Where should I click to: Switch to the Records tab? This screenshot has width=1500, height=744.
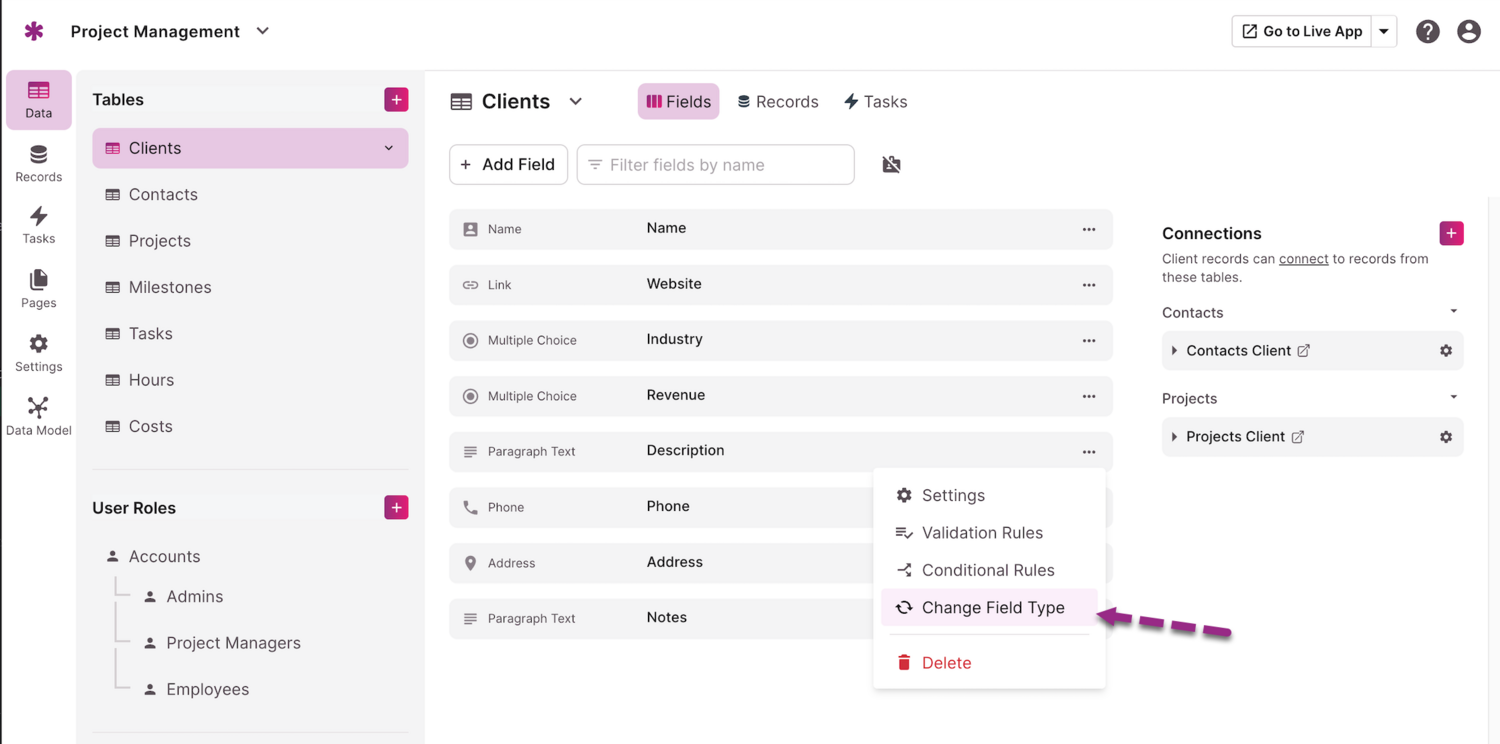click(777, 102)
